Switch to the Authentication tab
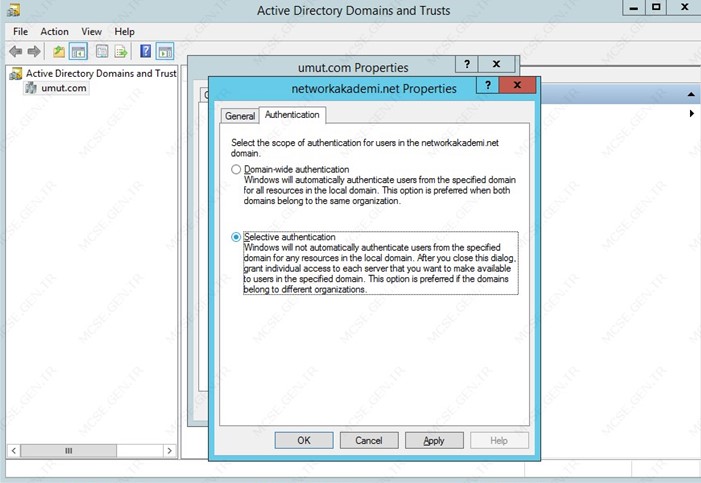The image size is (701, 483). [292, 115]
